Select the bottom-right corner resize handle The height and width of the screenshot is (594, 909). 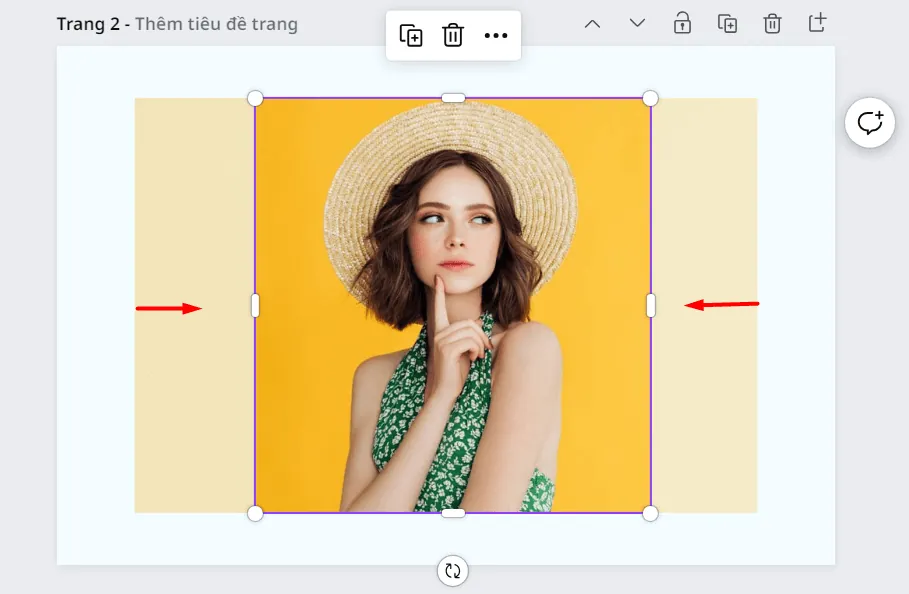pyautogui.click(x=650, y=513)
